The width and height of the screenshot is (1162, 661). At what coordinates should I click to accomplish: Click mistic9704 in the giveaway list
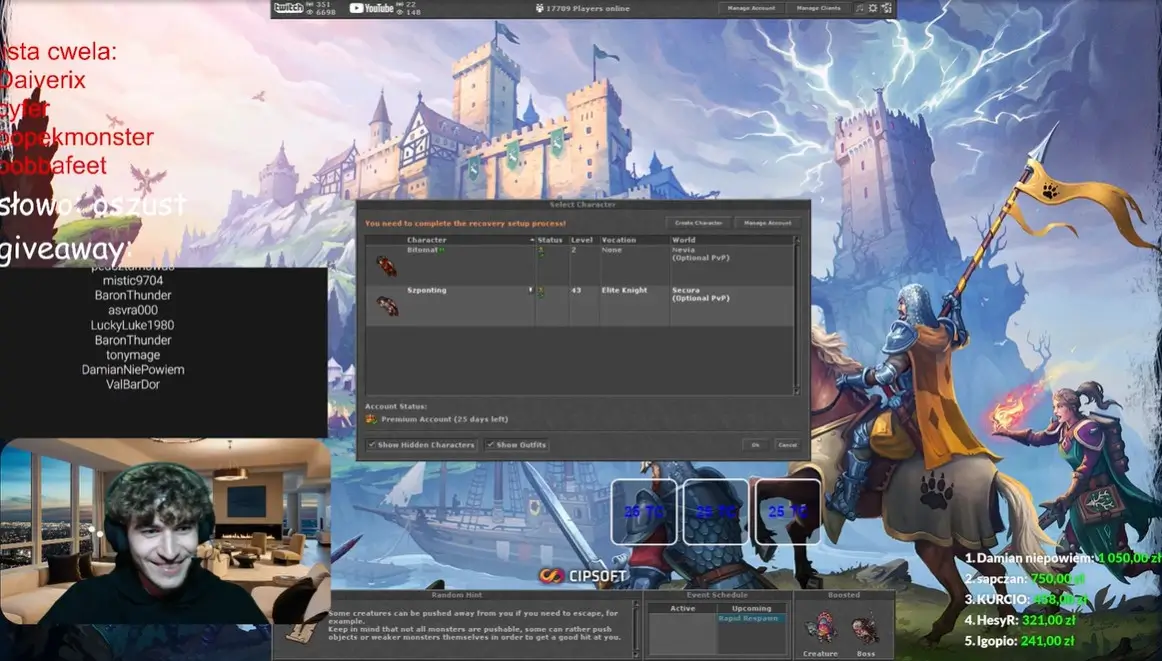click(x=133, y=280)
